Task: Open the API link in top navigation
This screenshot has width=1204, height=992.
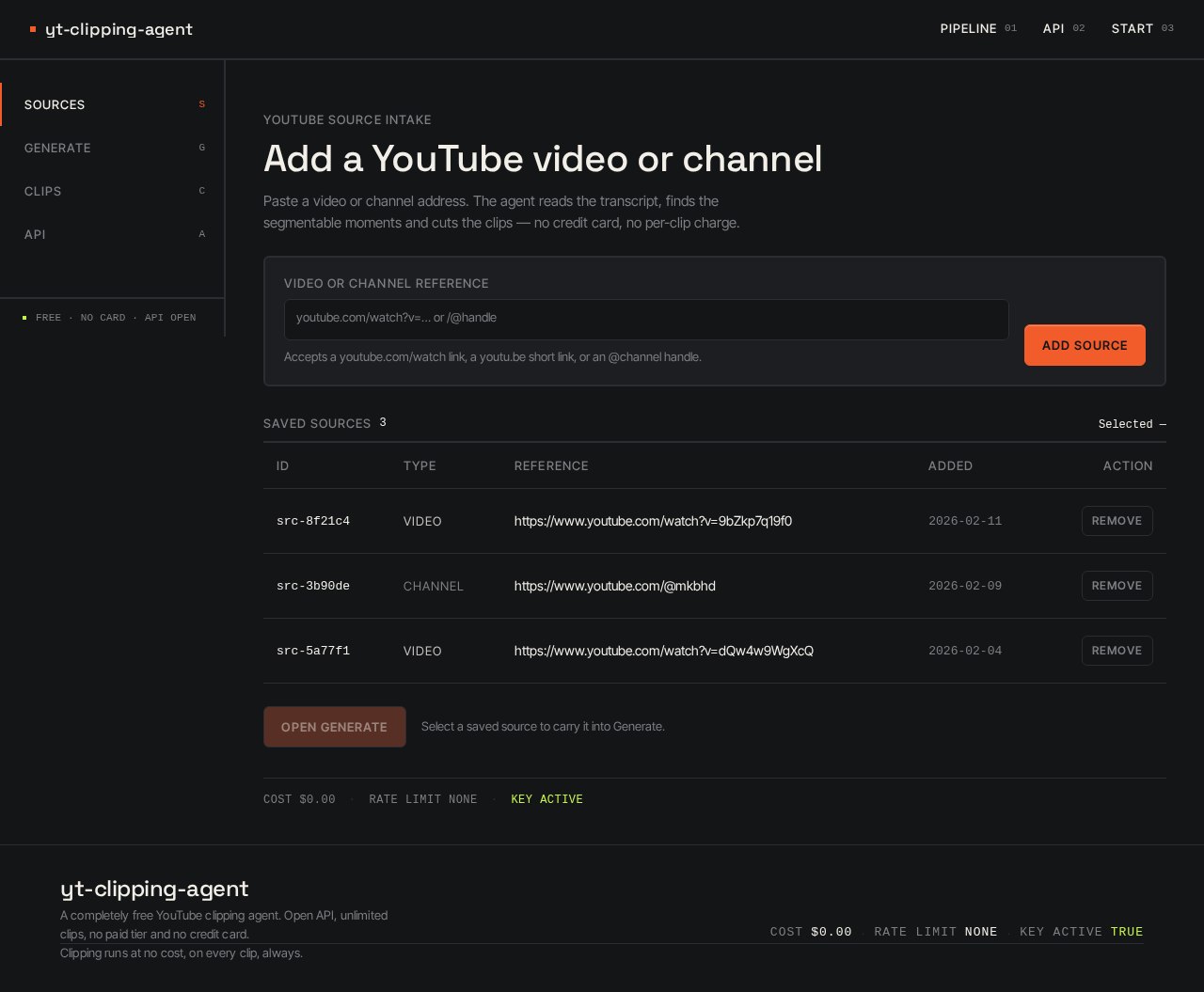Action: (1064, 29)
